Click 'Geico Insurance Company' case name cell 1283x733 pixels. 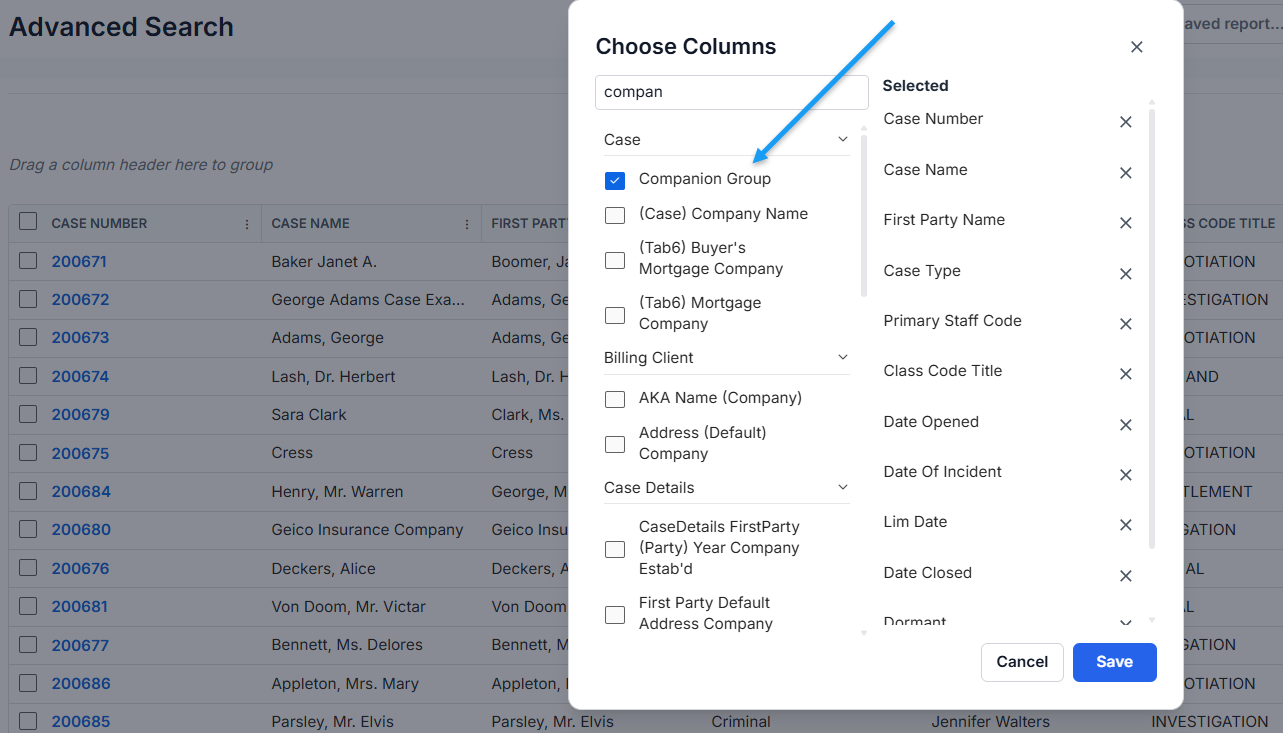(367, 530)
